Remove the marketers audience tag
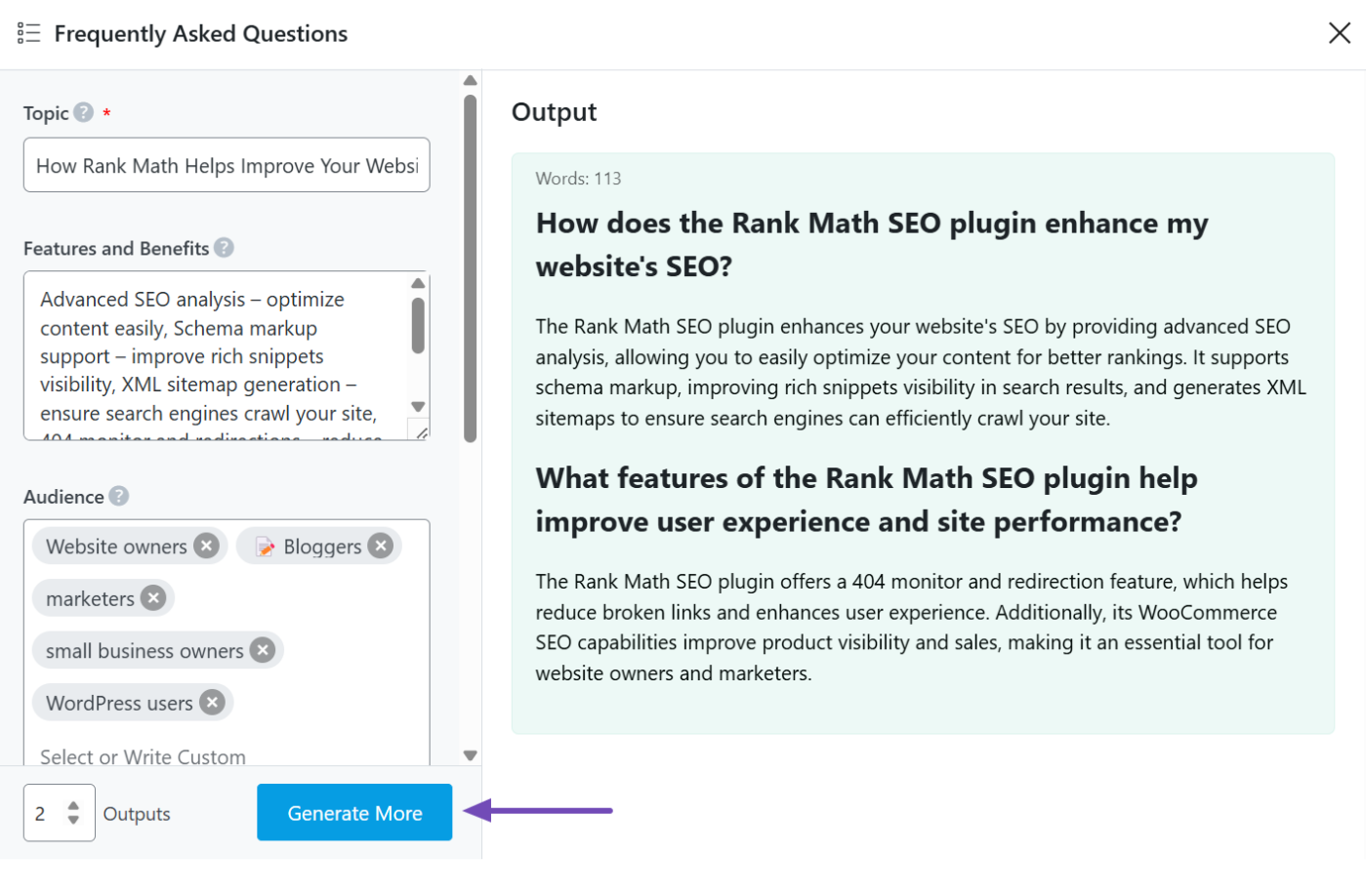The image size is (1366, 896). point(153,597)
